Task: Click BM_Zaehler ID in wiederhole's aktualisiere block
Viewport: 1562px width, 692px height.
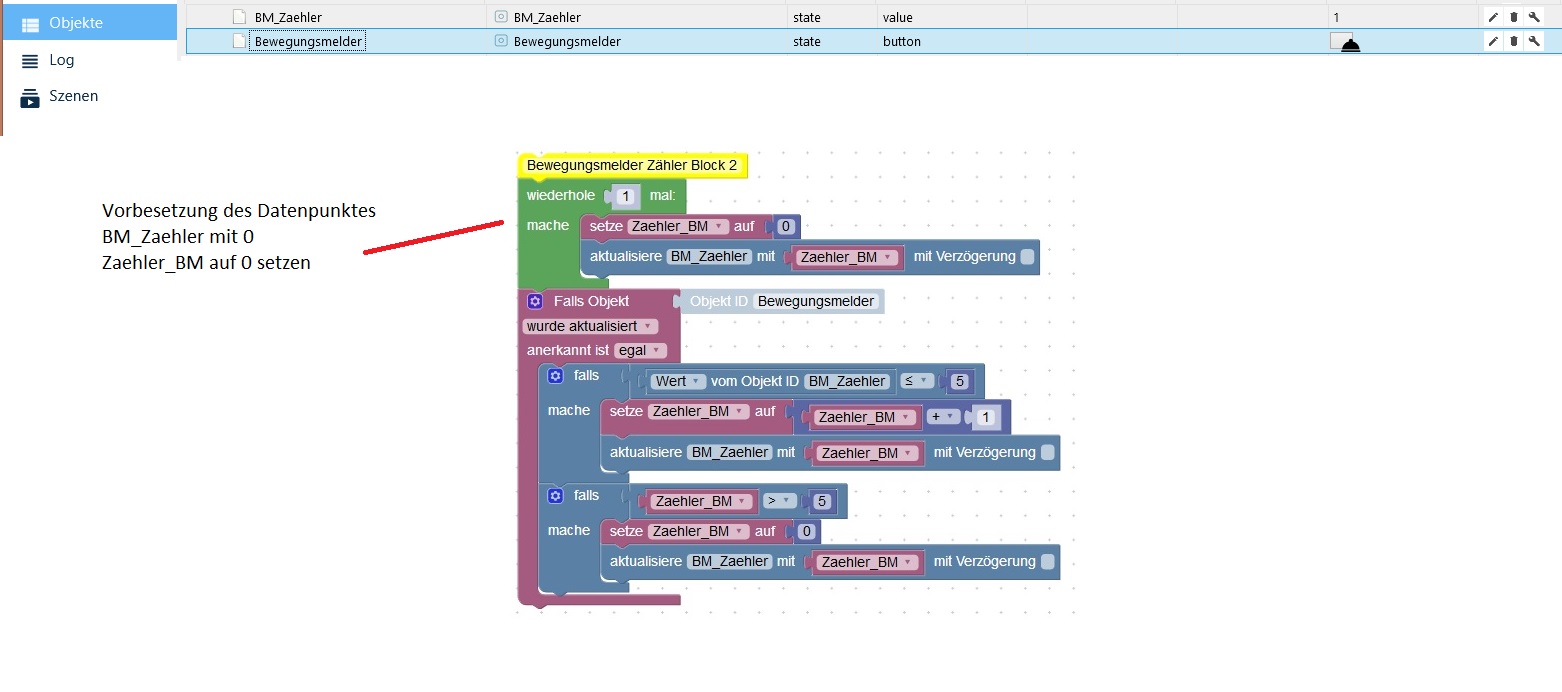Action: click(709, 257)
